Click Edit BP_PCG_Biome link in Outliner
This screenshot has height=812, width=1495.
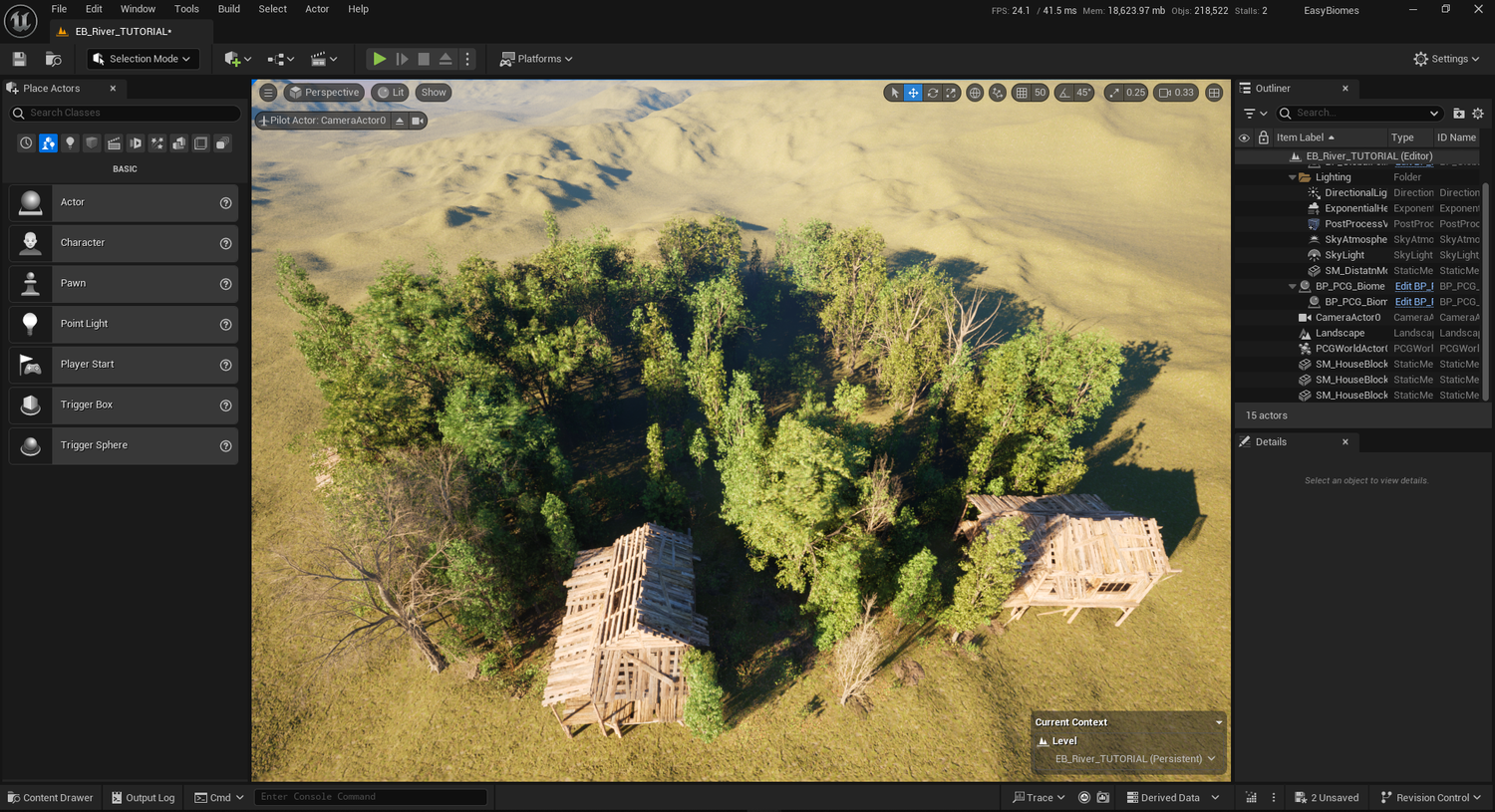1414,286
